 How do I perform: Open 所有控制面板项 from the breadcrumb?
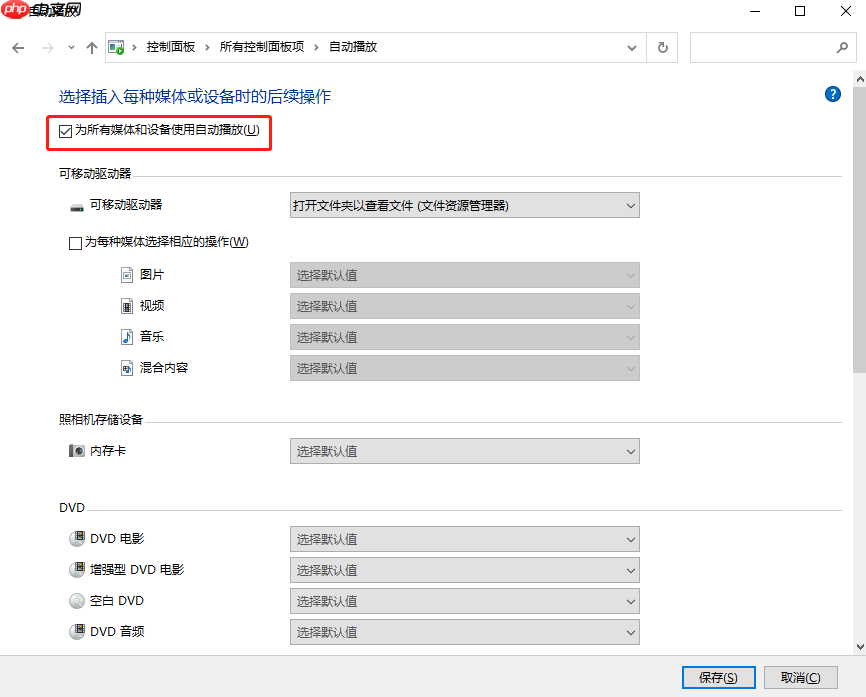pos(264,46)
